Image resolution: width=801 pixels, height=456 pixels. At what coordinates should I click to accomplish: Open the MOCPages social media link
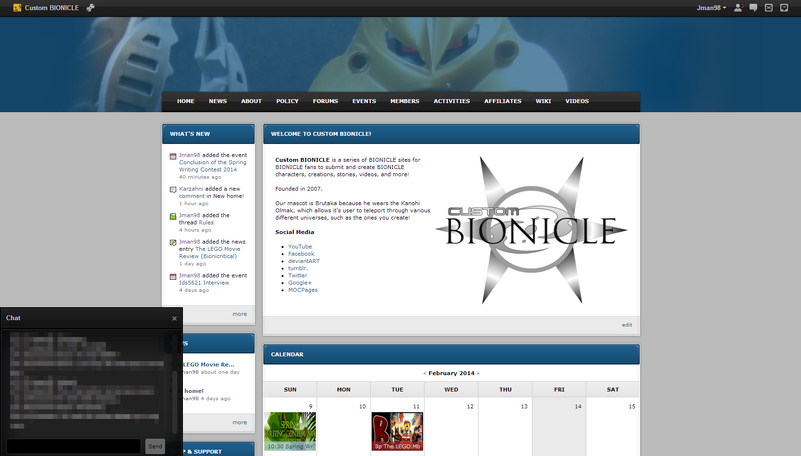click(x=302, y=290)
